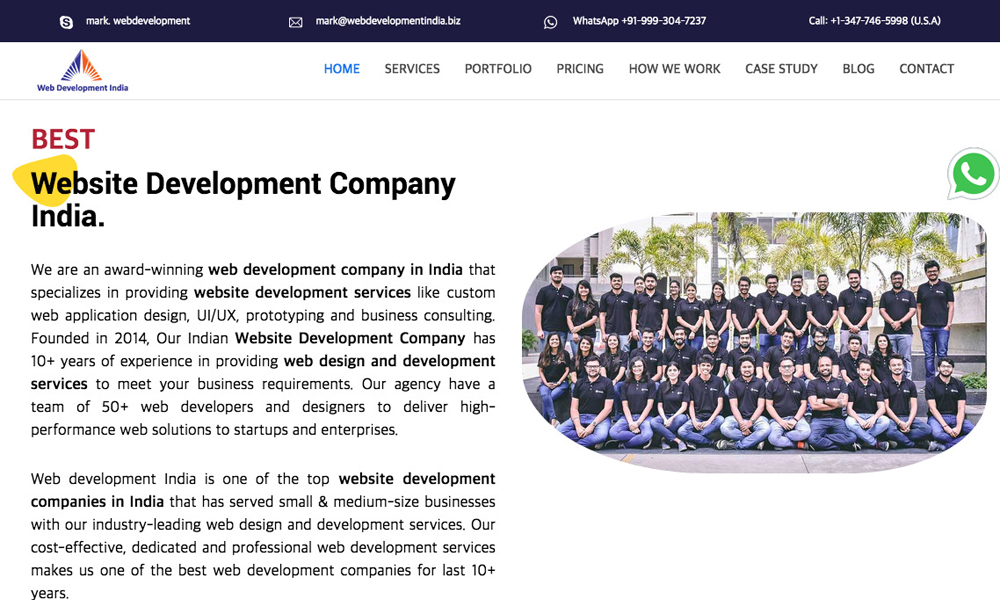Click the WhatsApp +91-999-304-7237 number
The height and width of the screenshot is (600, 1000).
pyautogui.click(x=639, y=21)
